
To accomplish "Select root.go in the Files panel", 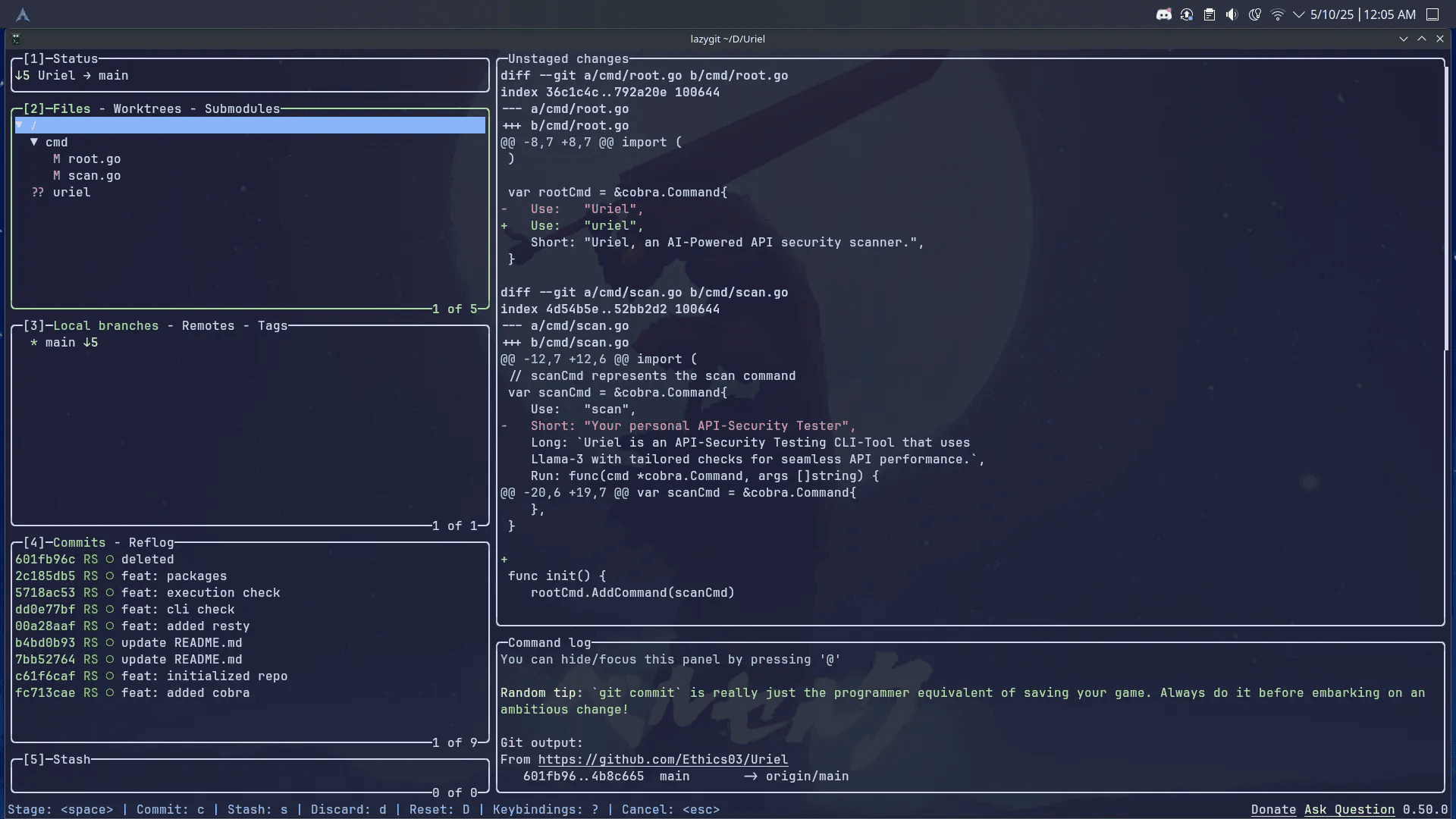I will click(94, 158).
